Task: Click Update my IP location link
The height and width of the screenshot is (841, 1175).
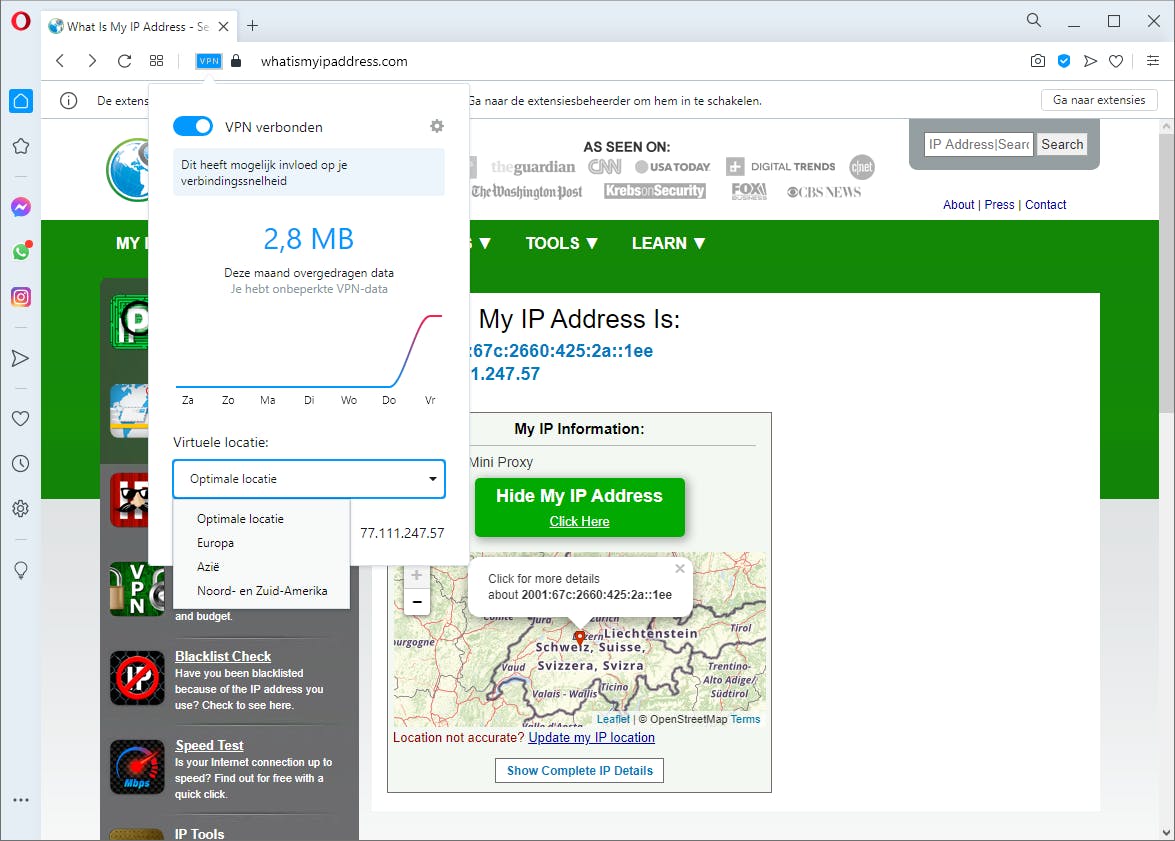Action: pos(591,738)
